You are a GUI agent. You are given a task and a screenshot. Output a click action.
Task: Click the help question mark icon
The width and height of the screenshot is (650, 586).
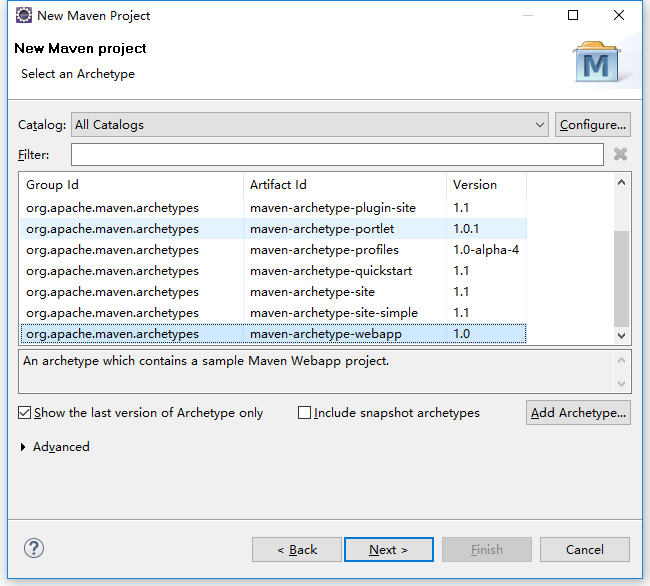tap(34, 549)
